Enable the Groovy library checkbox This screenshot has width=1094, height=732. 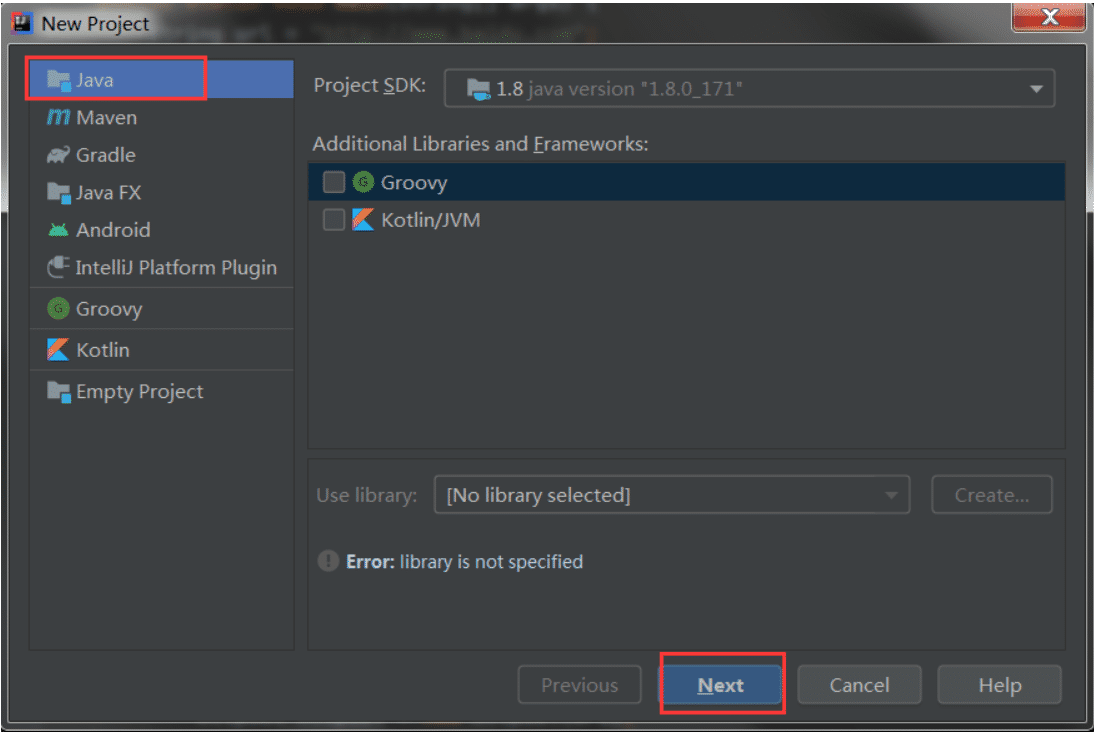pos(334,182)
